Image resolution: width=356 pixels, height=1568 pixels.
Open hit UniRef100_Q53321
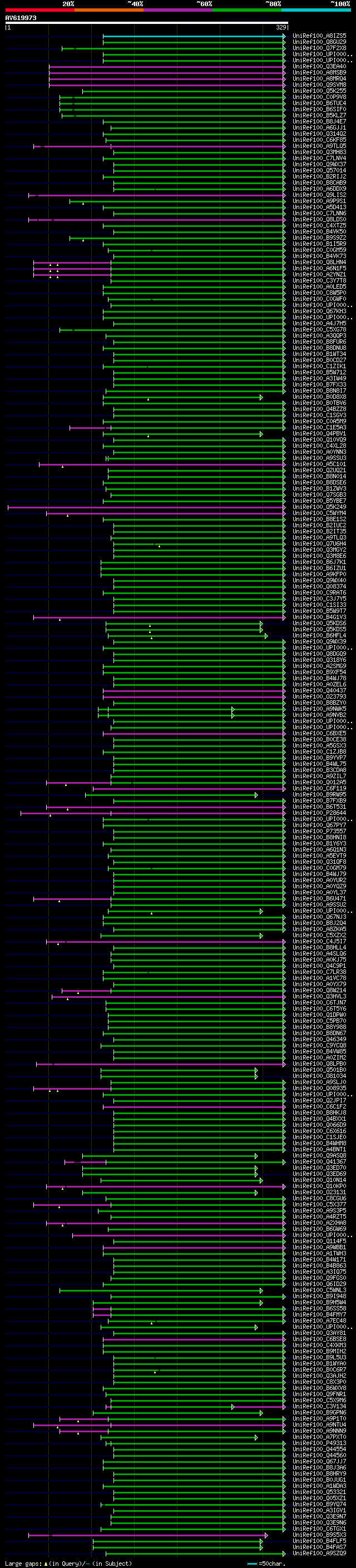[x=319, y=1492]
